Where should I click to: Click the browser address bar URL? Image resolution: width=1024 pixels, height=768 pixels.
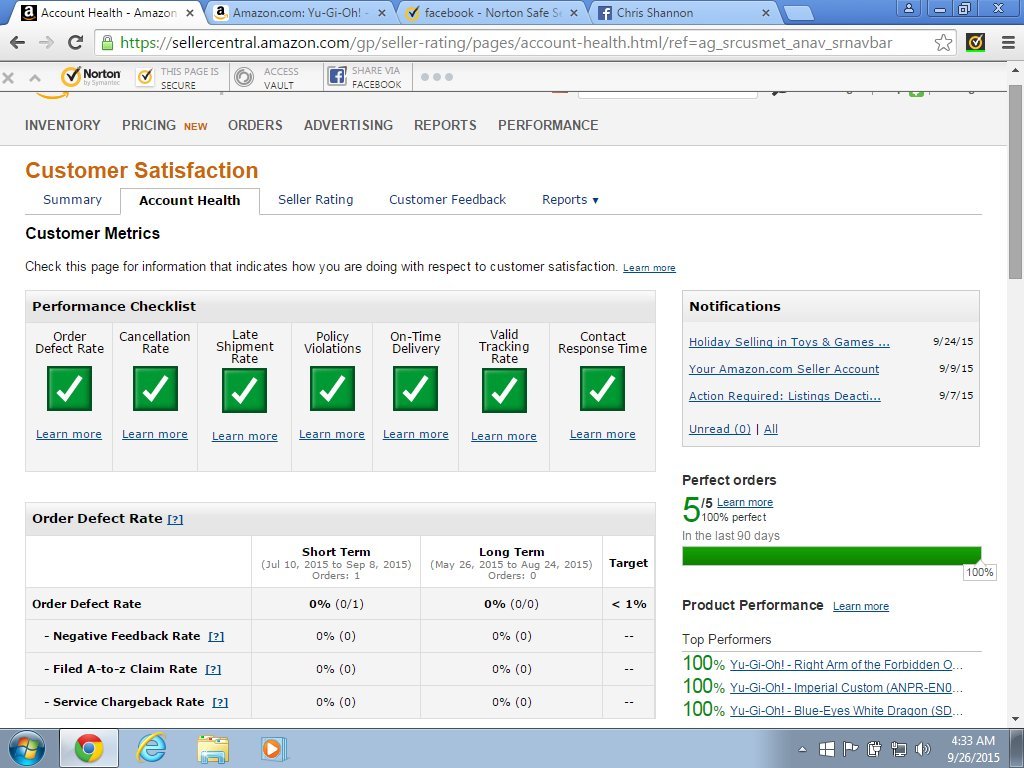[506, 43]
